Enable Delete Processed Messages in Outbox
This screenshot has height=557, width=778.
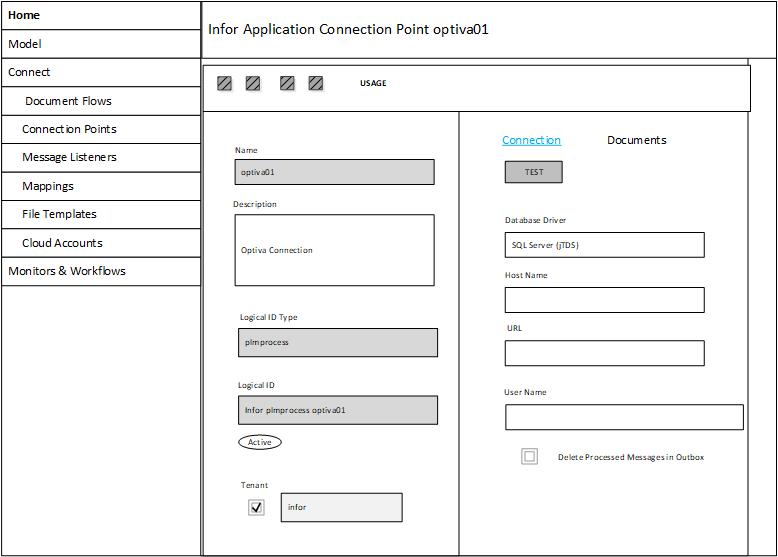pyautogui.click(x=530, y=457)
